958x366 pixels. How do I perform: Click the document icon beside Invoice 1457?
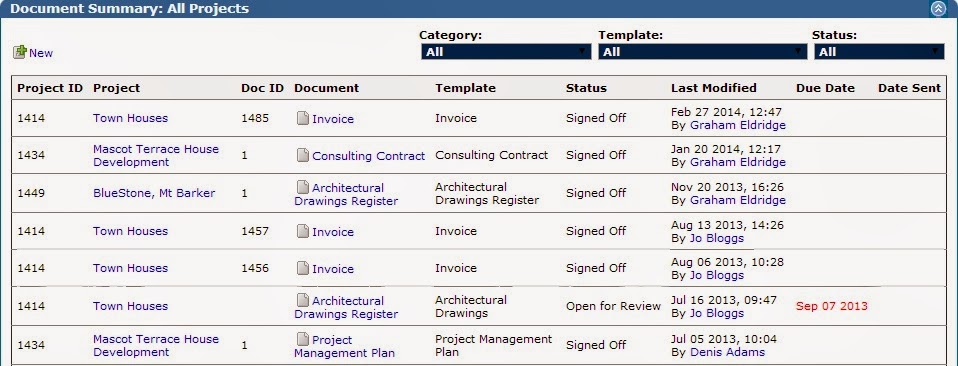[x=303, y=231]
